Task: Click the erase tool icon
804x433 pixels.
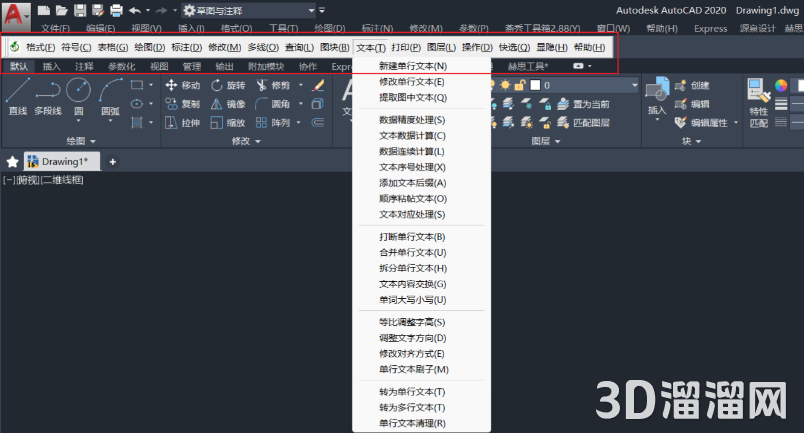Action: click(x=318, y=85)
